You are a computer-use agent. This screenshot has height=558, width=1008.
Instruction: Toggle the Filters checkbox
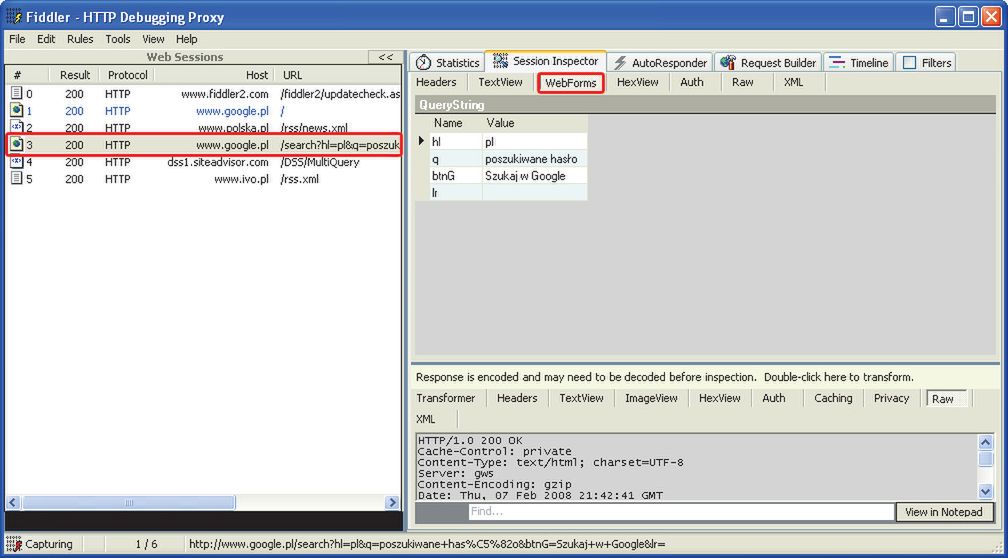909,62
